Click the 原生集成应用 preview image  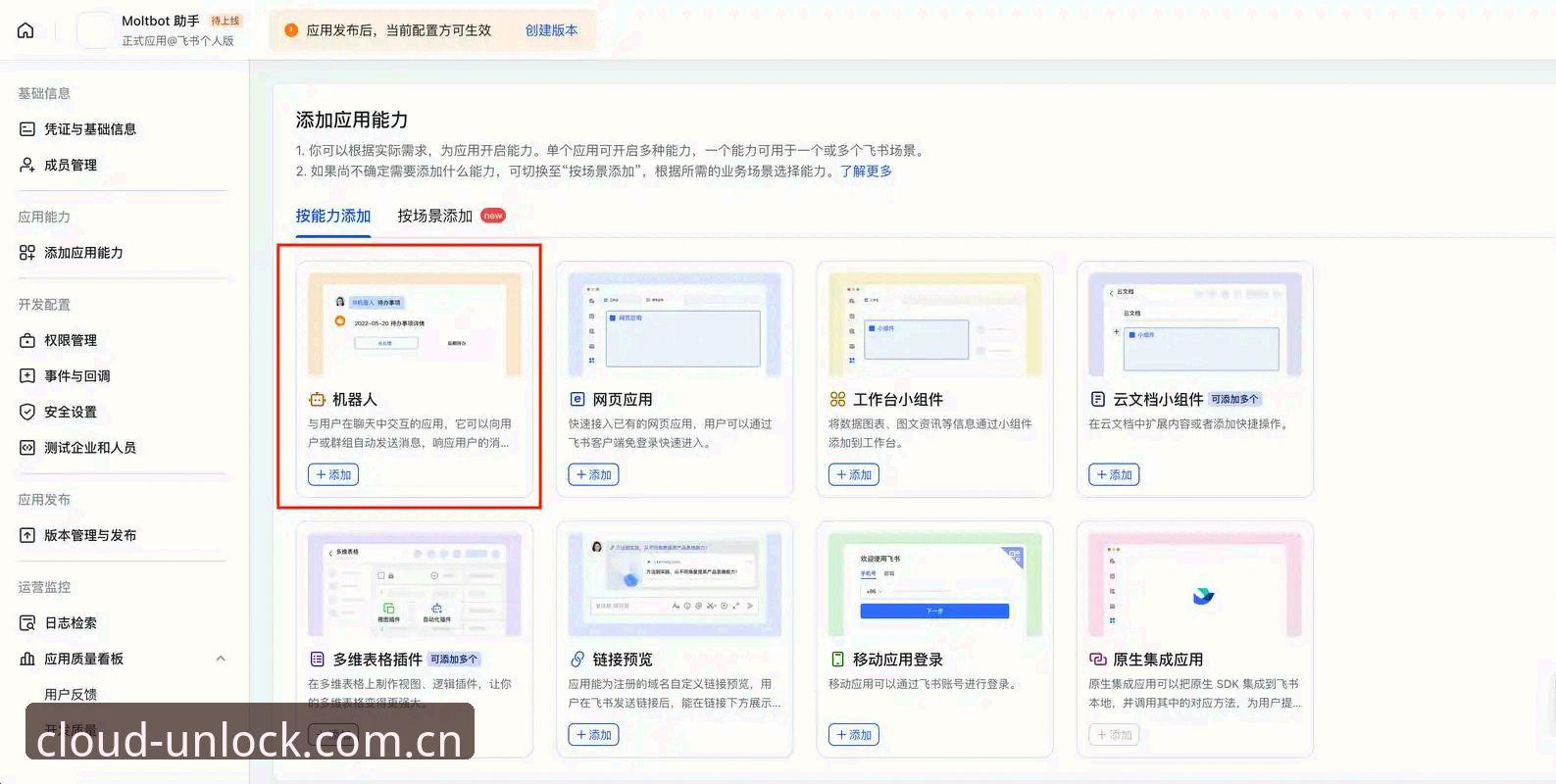coord(1195,585)
